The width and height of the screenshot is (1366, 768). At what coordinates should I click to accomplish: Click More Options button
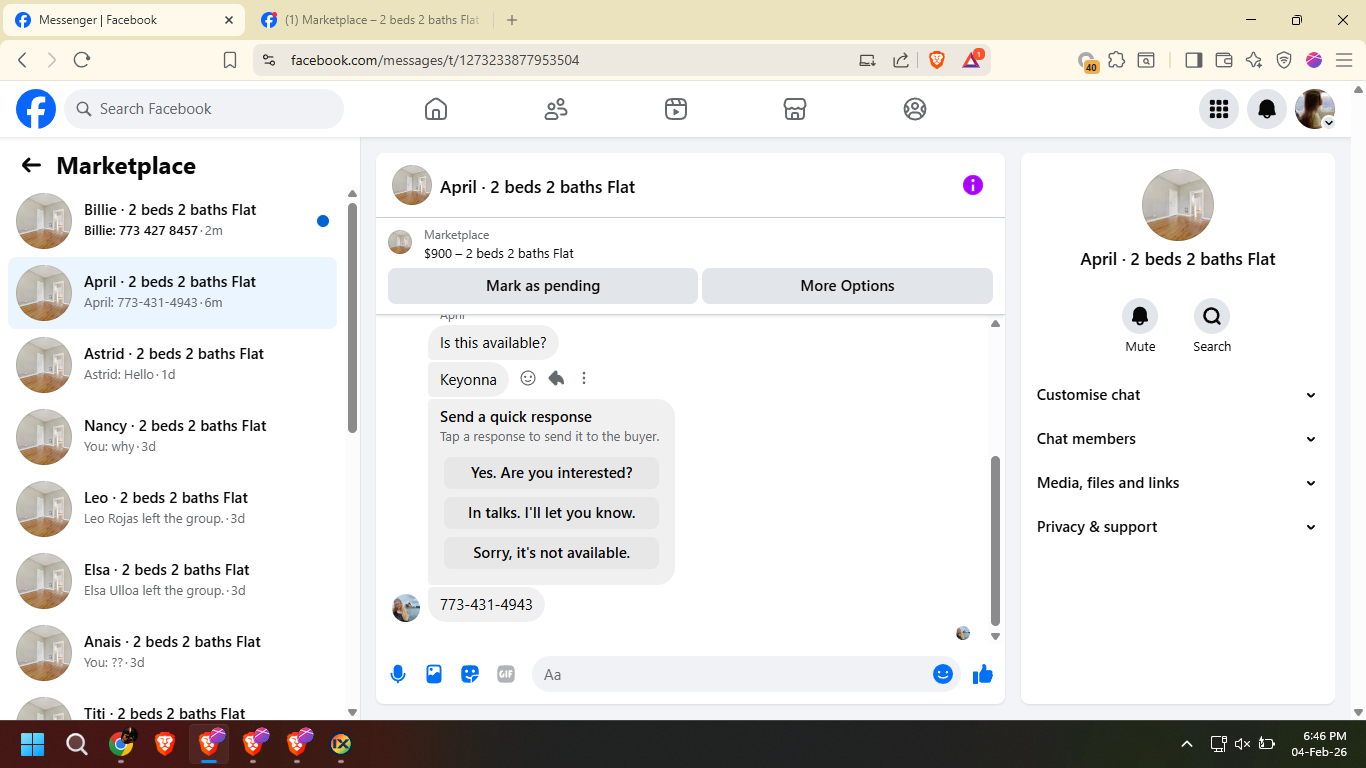coord(847,286)
